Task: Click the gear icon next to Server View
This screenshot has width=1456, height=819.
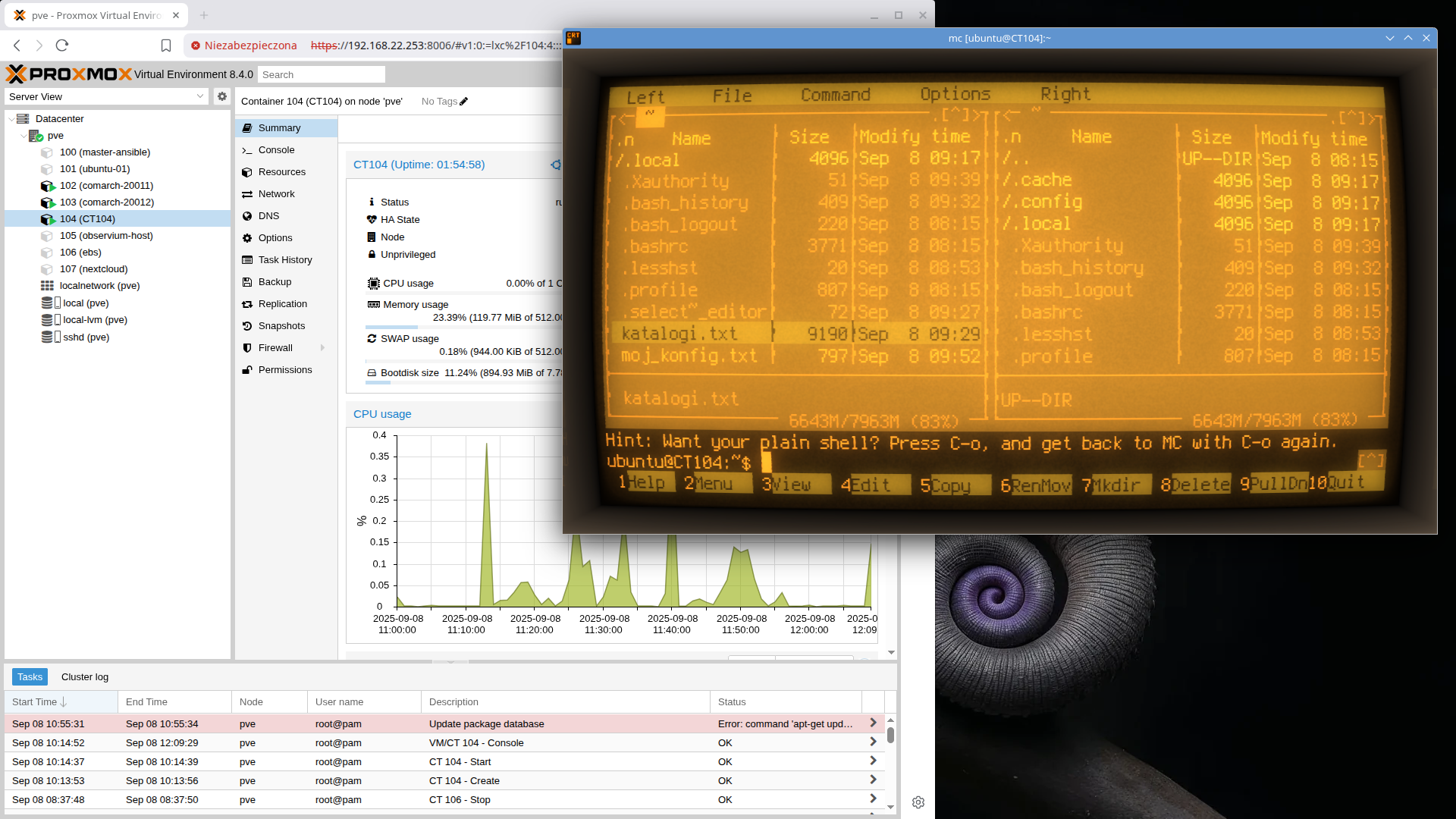Action: (221, 96)
